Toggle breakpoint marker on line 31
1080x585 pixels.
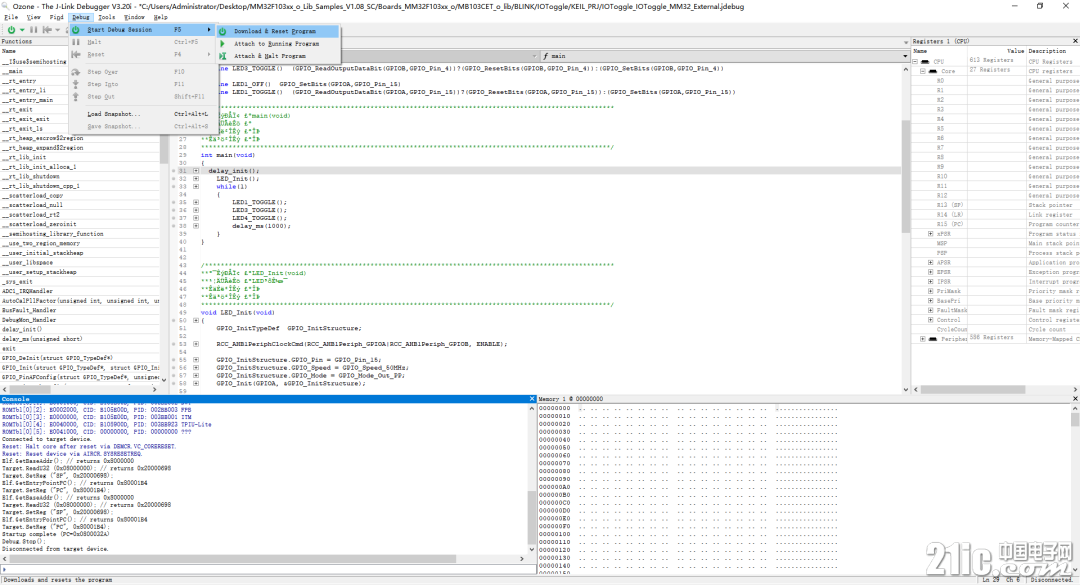[174, 170]
